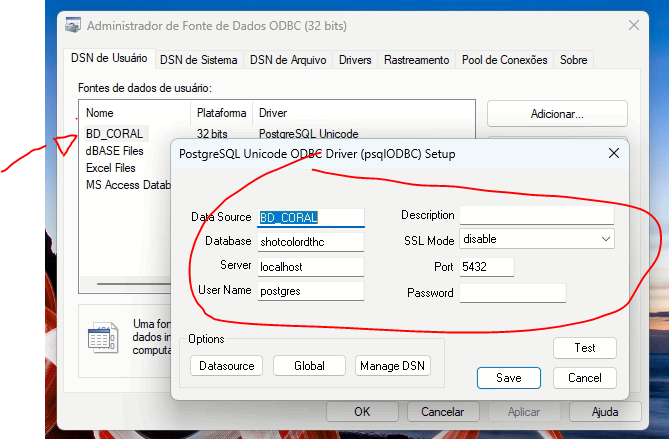The image size is (669, 439).
Task: Open the SSL Mode dropdown
Action: (x=537, y=239)
